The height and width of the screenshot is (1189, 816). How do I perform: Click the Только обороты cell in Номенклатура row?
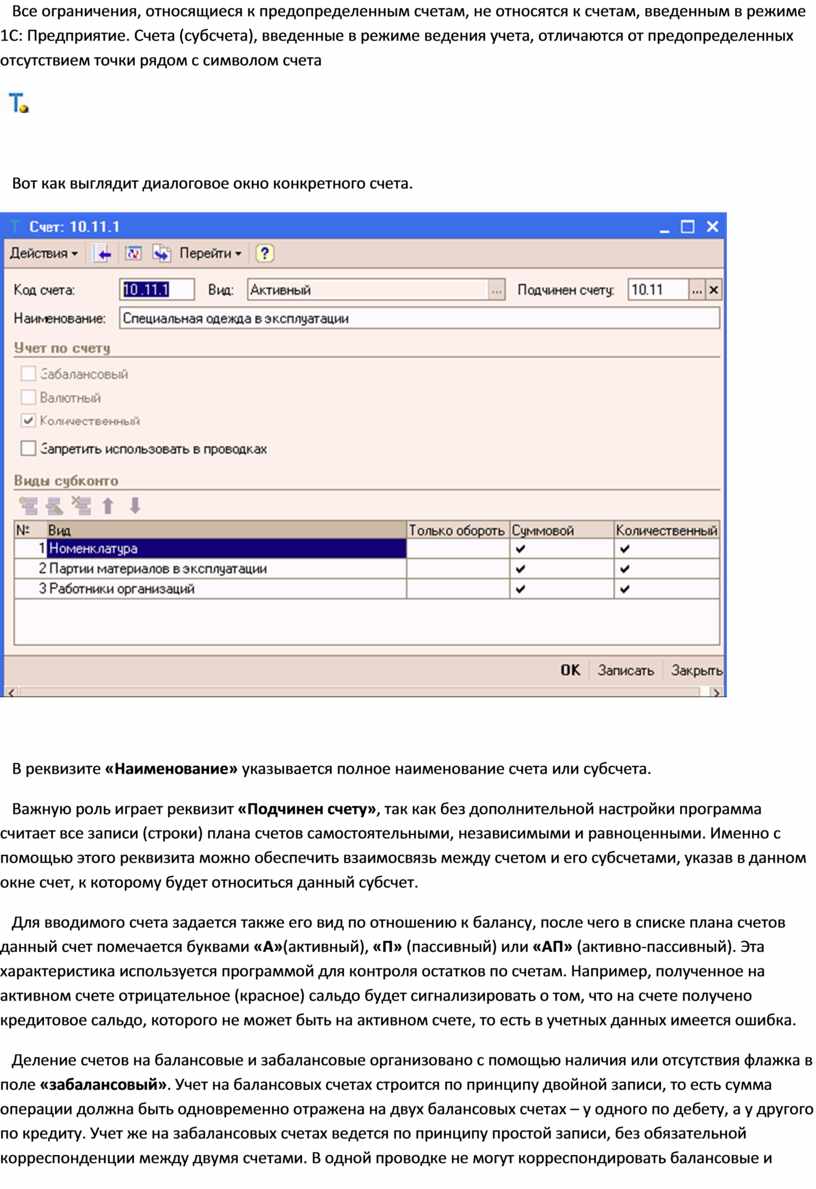pyautogui.click(x=458, y=549)
